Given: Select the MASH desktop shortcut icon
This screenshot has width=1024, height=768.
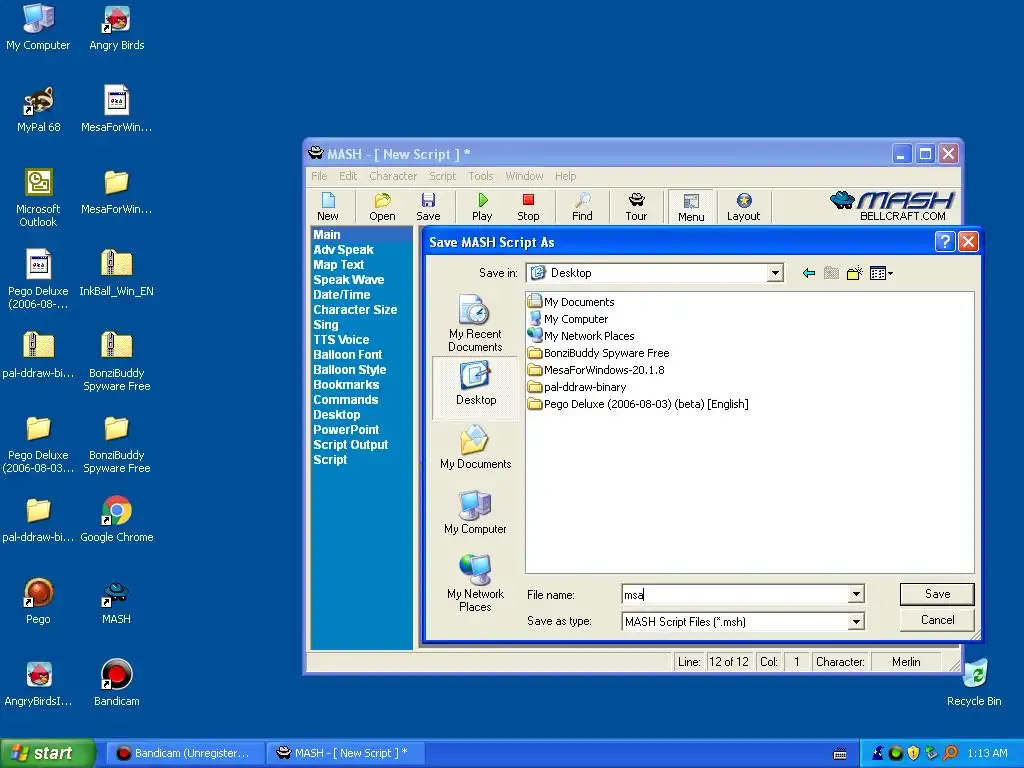Looking at the screenshot, I should click(116, 602).
